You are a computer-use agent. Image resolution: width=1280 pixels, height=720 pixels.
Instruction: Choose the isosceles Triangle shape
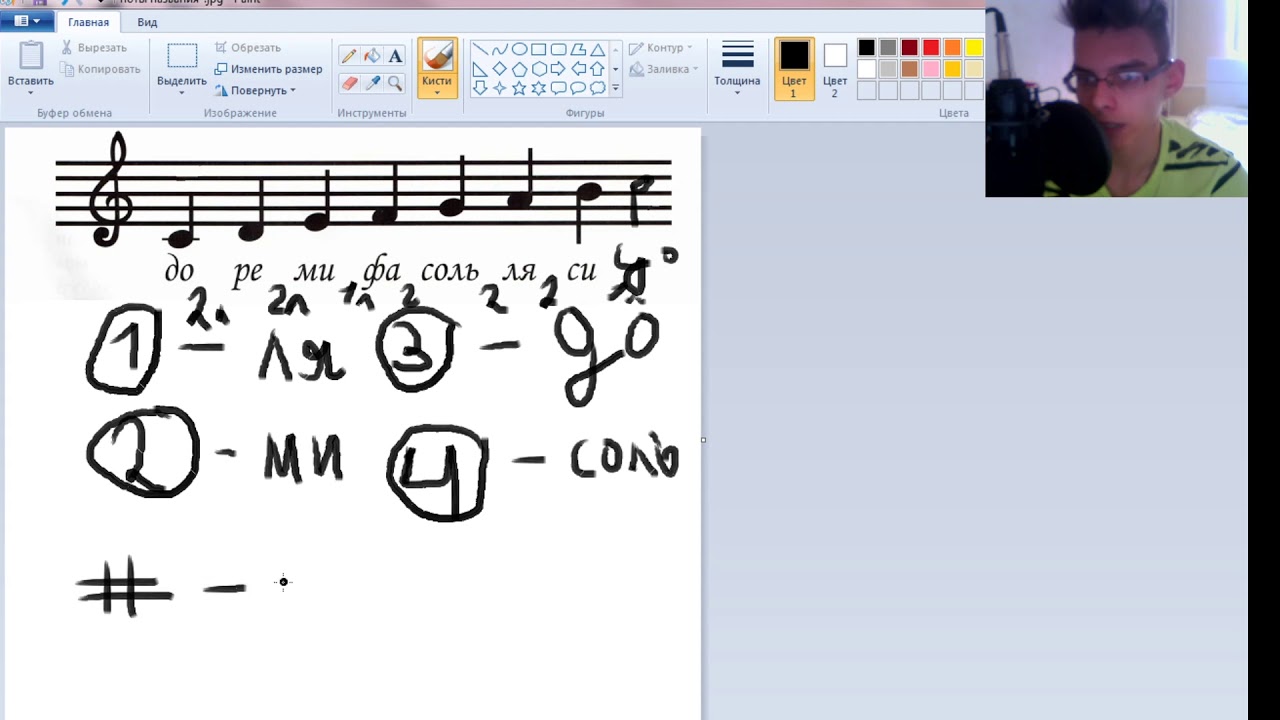597,49
